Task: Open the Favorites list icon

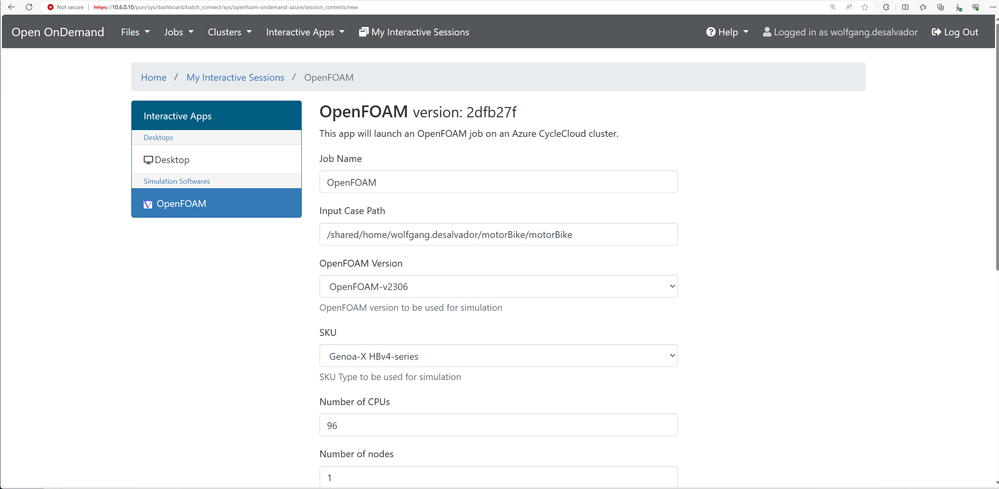Action: click(923, 7)
